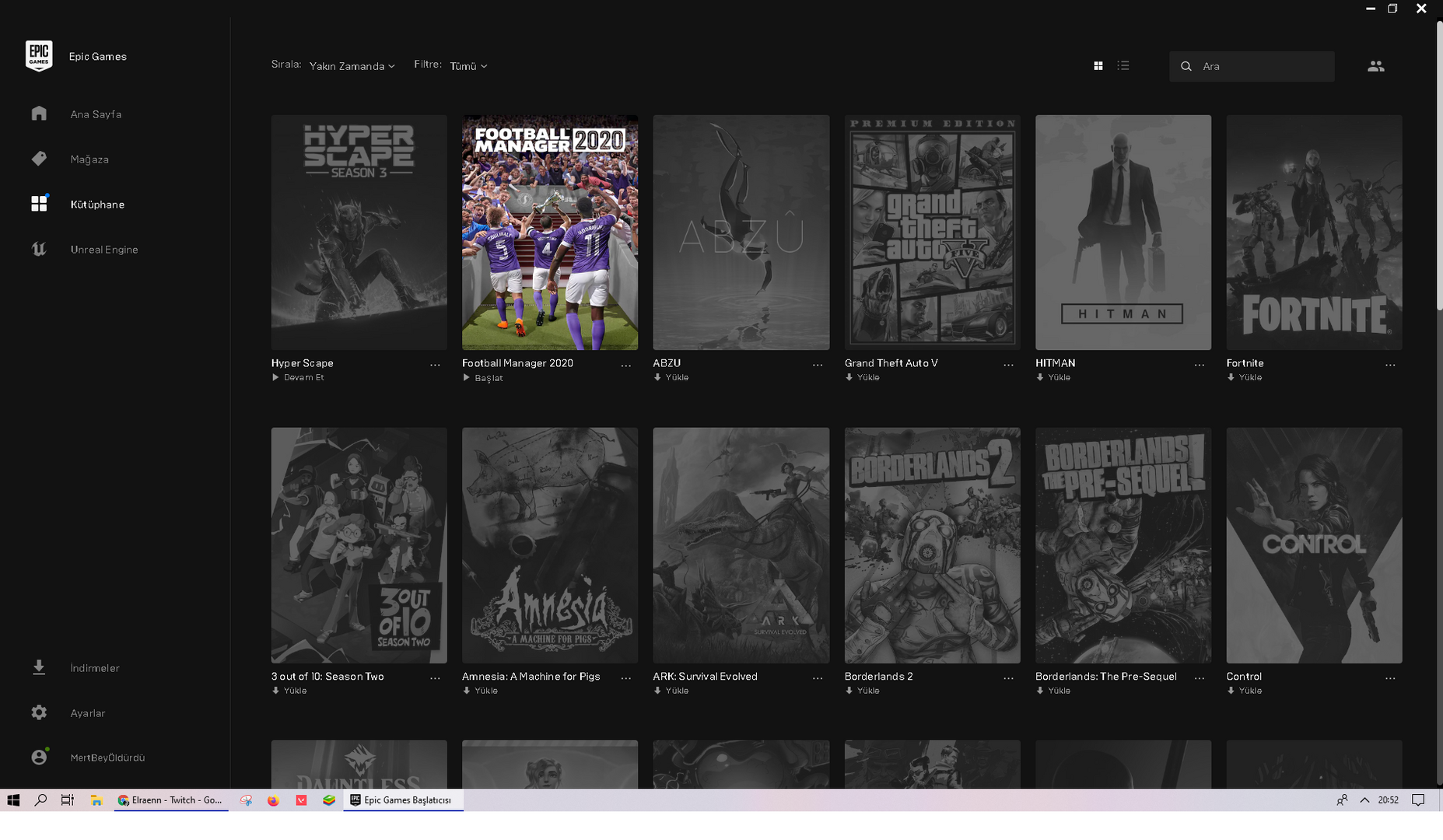Open Hyper Scape three-dot options
1443x840 pixels.
pos(435,365)
